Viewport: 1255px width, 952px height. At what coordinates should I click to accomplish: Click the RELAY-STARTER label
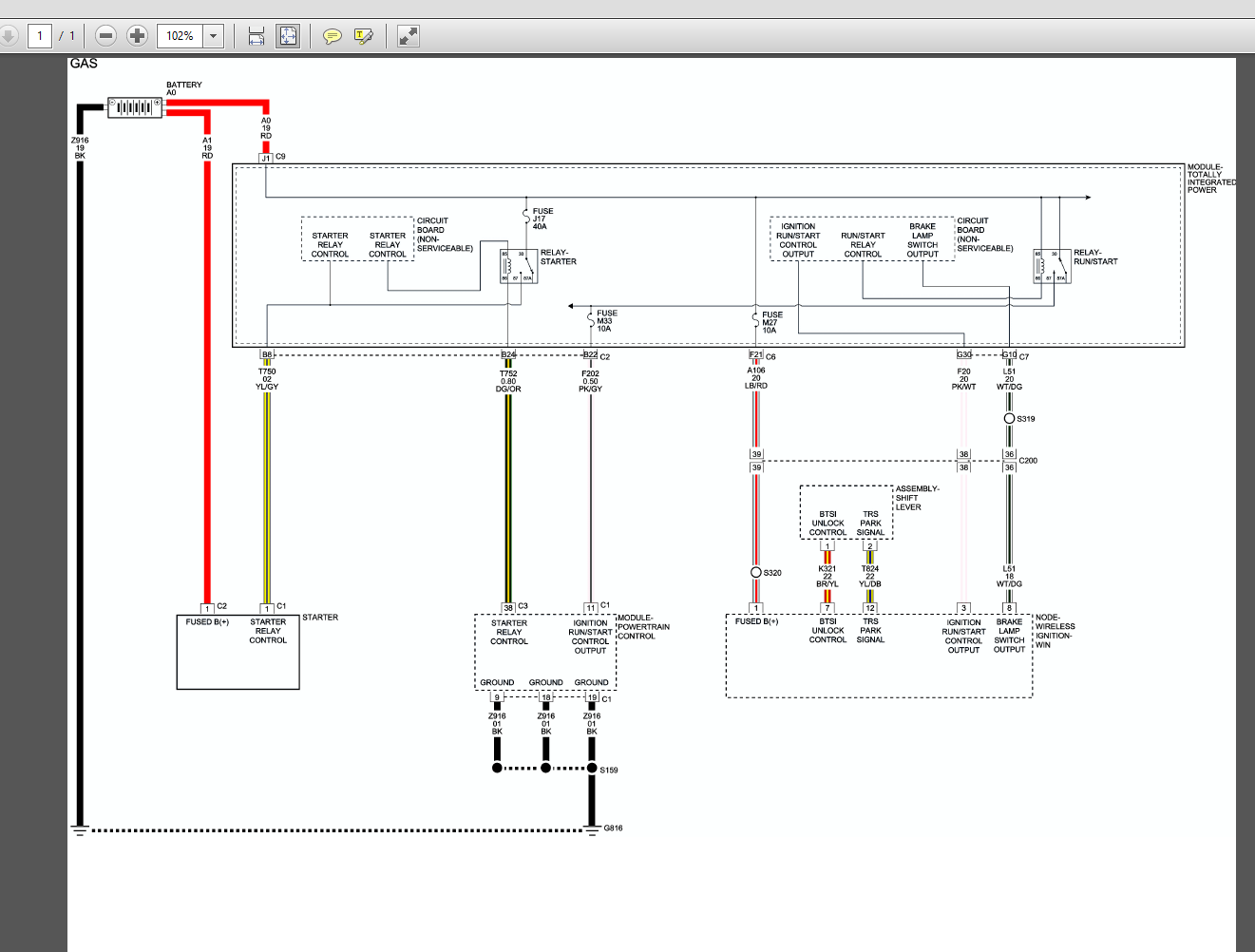point(559,257)
